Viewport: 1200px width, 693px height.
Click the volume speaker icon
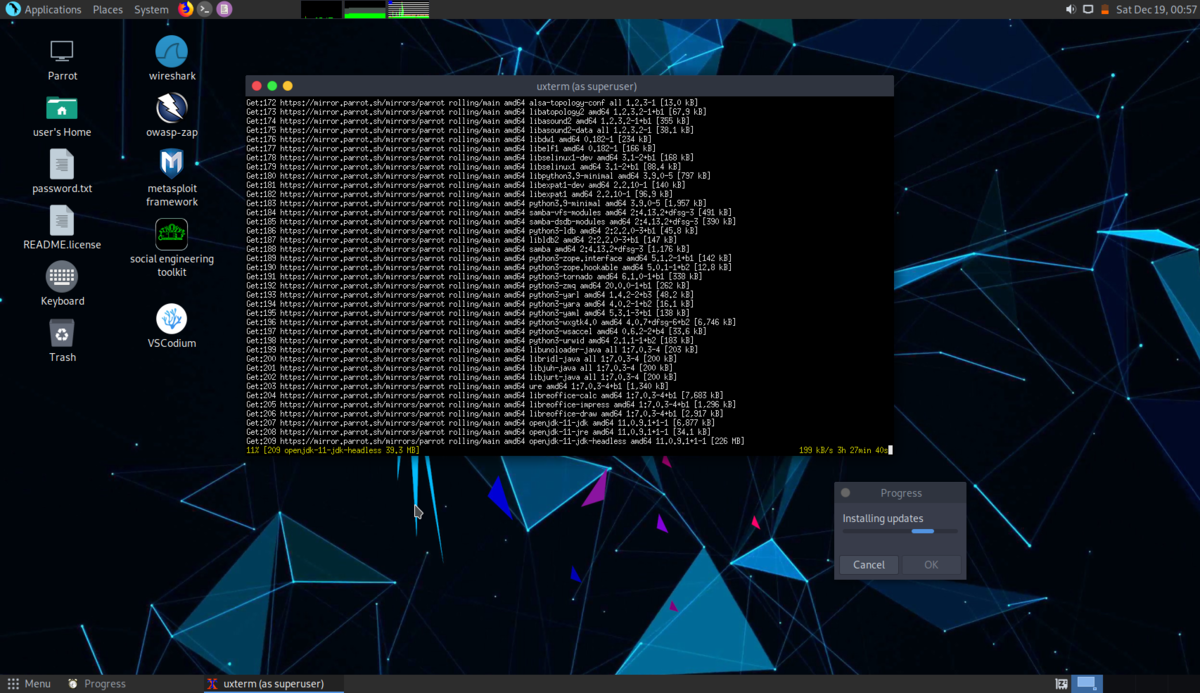1071,9
